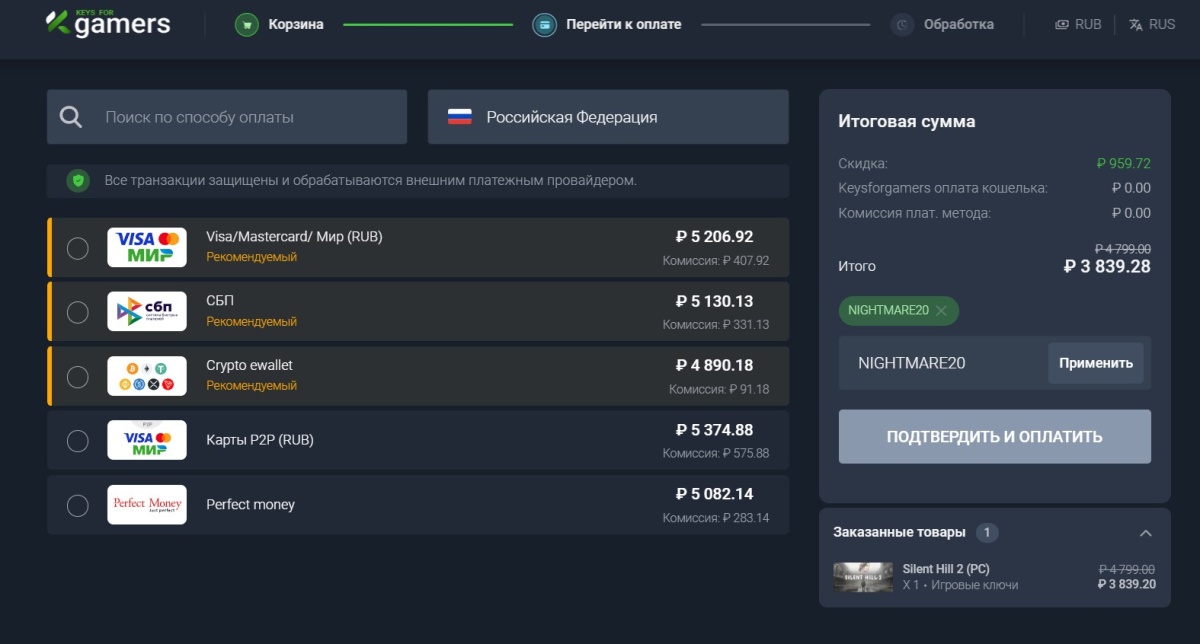This screenshot has width=1200, height=644.
Task: Focus the payment method search field
Action: coord(227,117)
